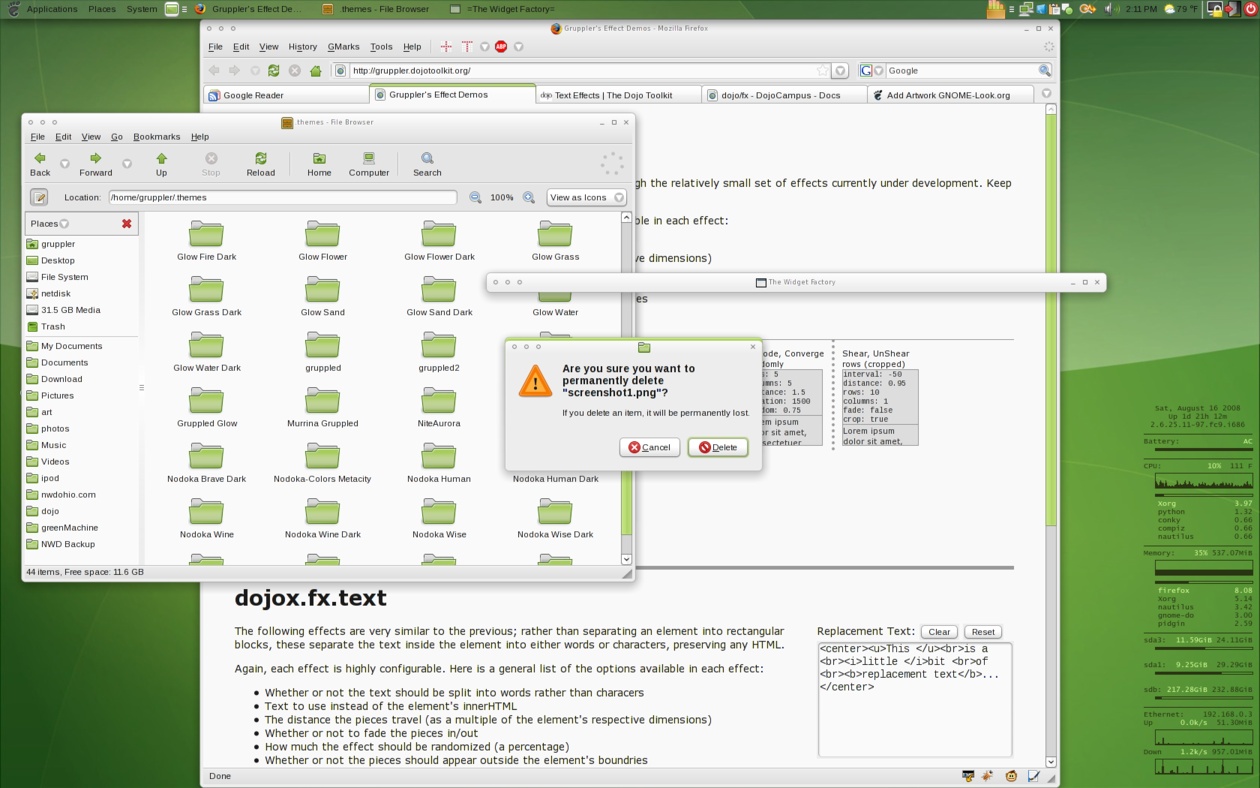
Task: Click Reset next to Replacement Text
Action: point(983,632)
